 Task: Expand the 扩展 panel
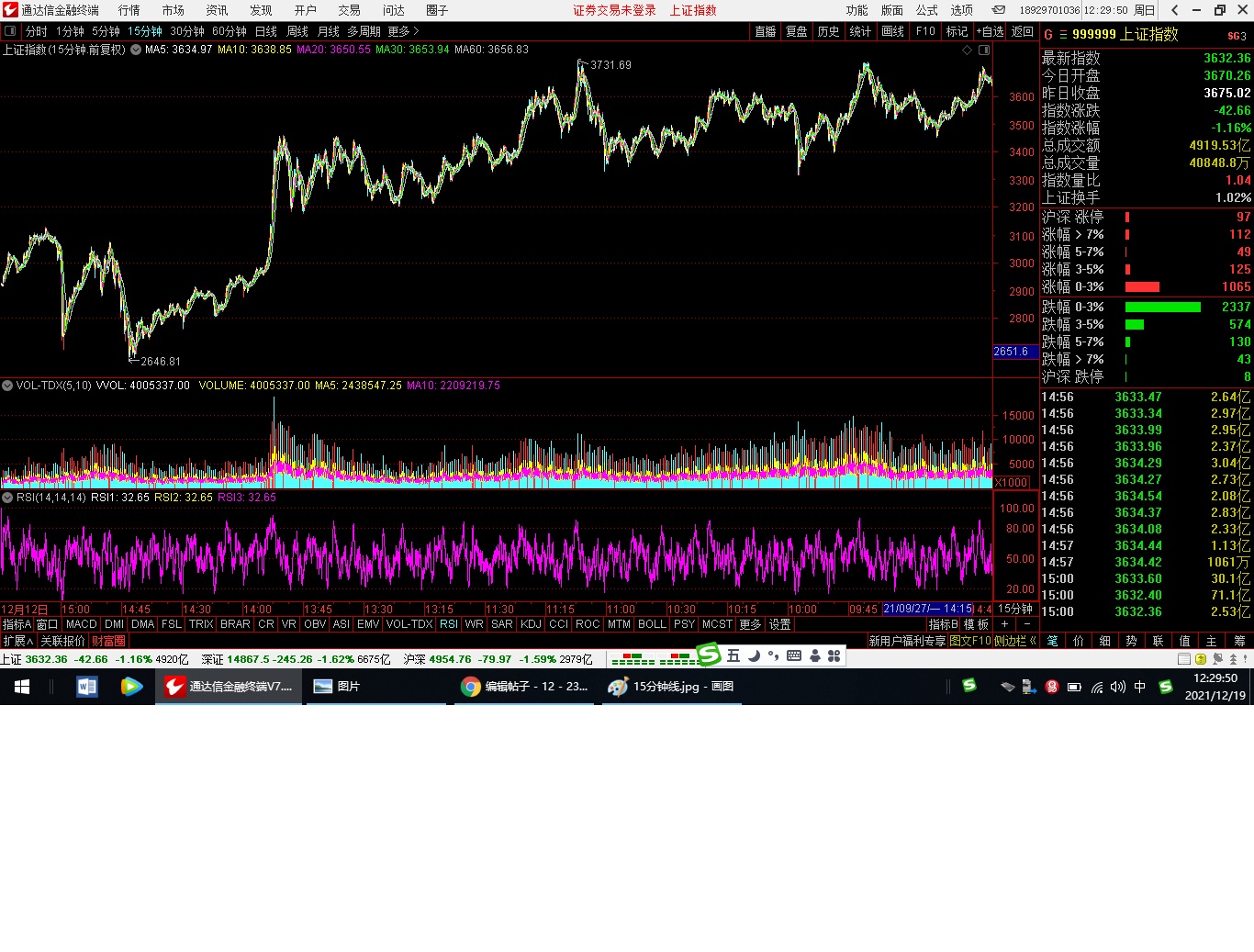[x=18, y=641]
